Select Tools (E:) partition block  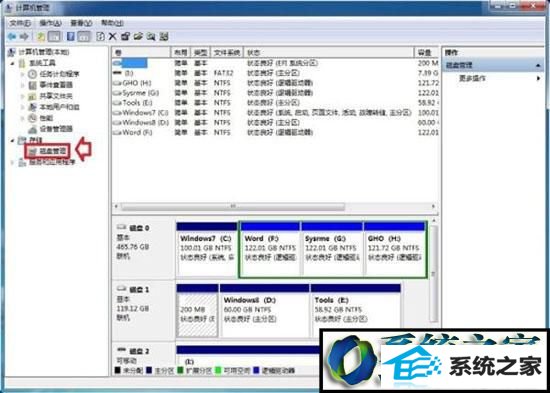pos(356,311)
